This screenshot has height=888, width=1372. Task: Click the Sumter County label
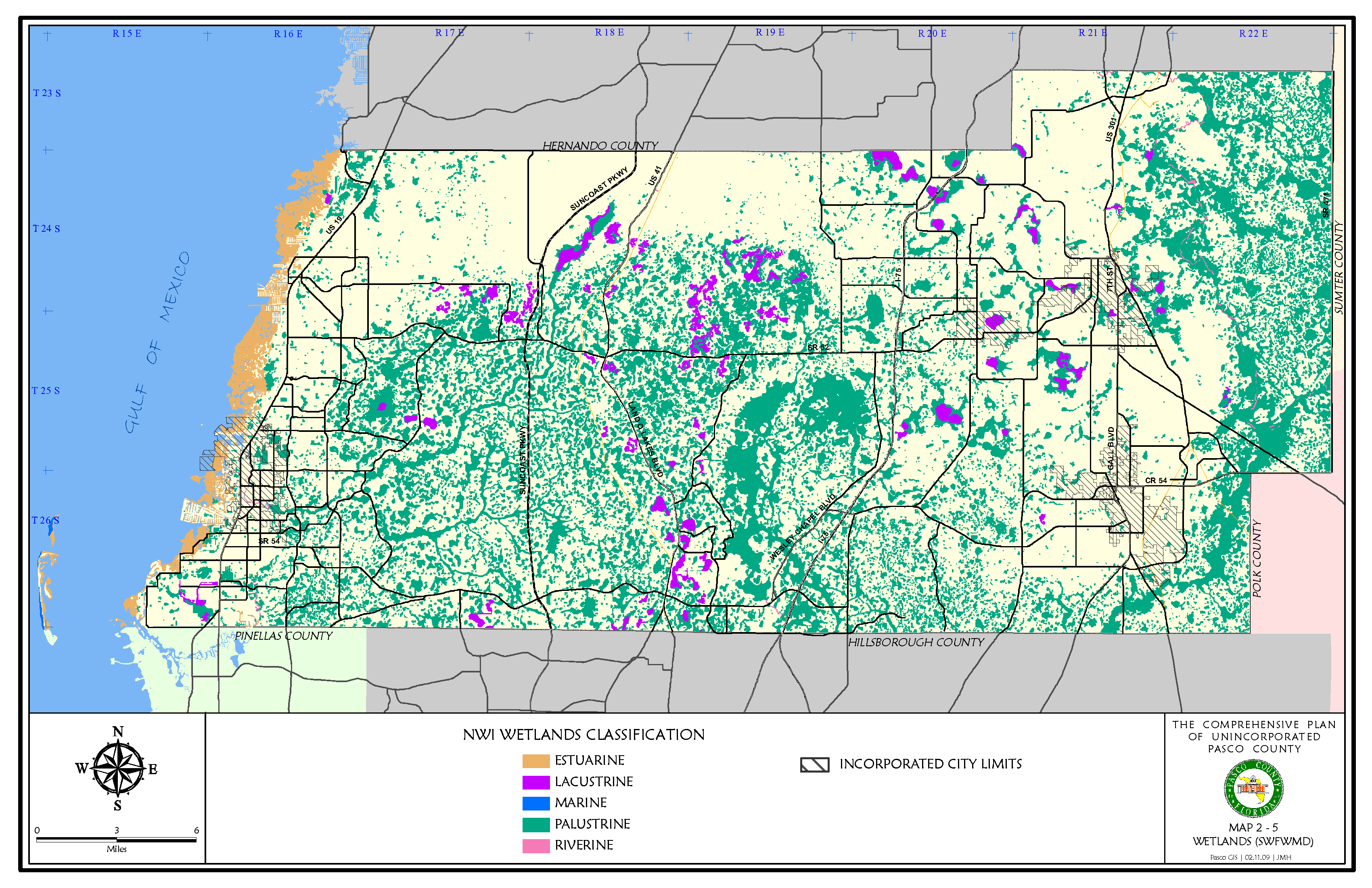point(1339,268)
